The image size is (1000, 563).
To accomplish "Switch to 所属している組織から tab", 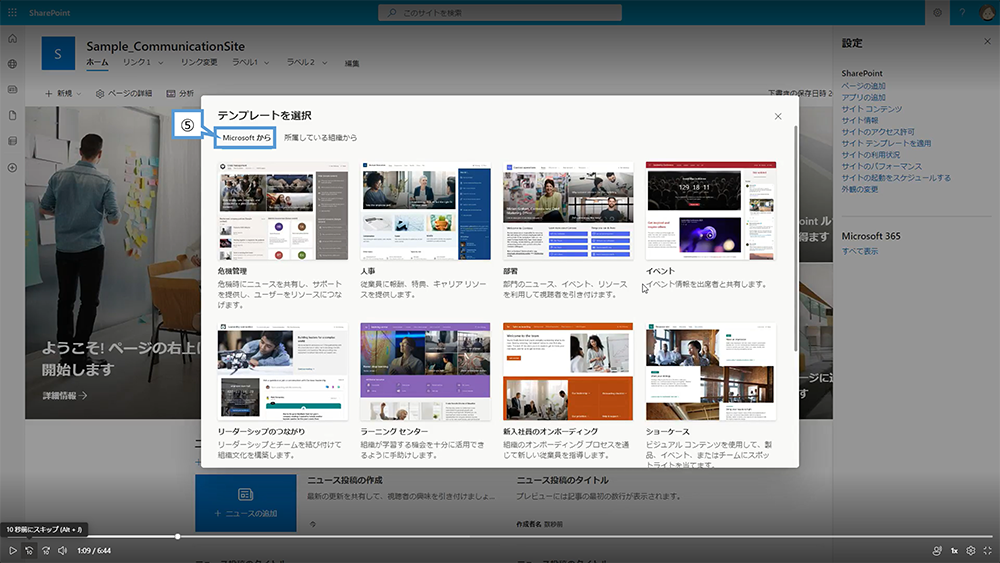I will [320, 137].
